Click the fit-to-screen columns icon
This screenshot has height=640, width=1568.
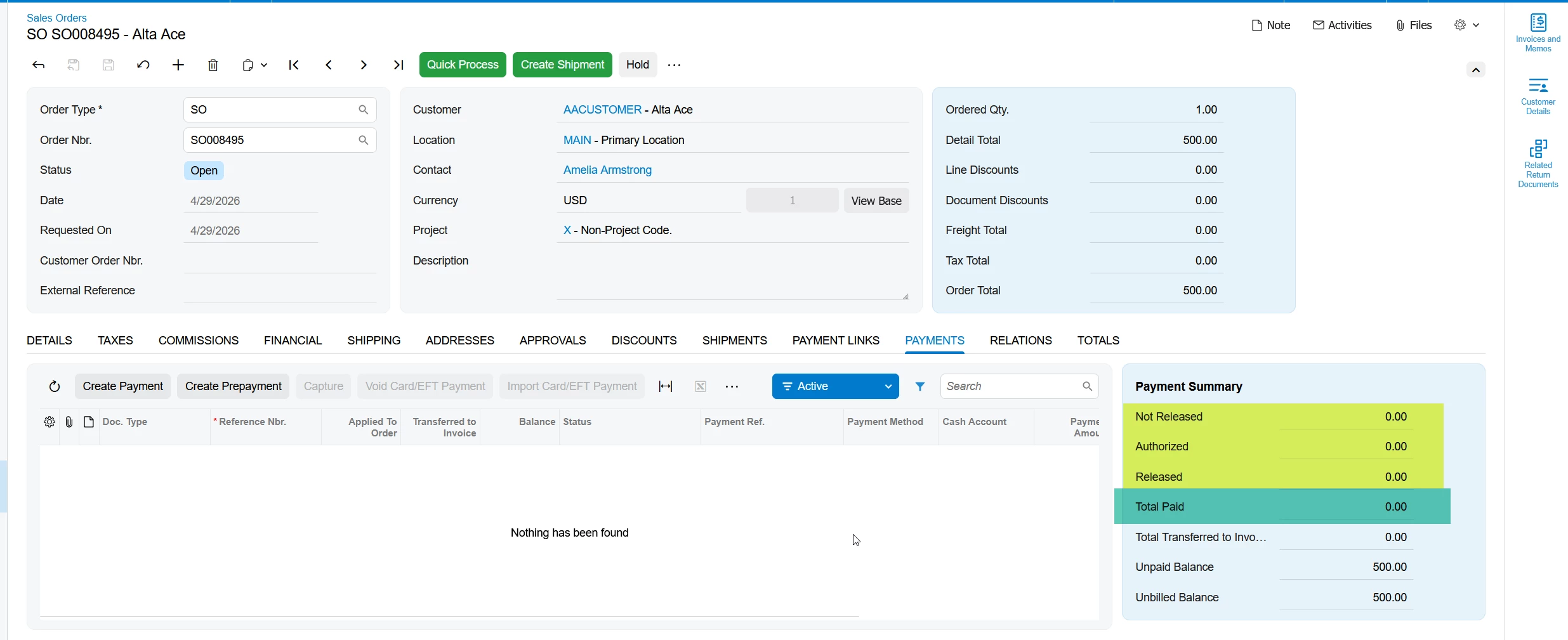click(666, 386)
